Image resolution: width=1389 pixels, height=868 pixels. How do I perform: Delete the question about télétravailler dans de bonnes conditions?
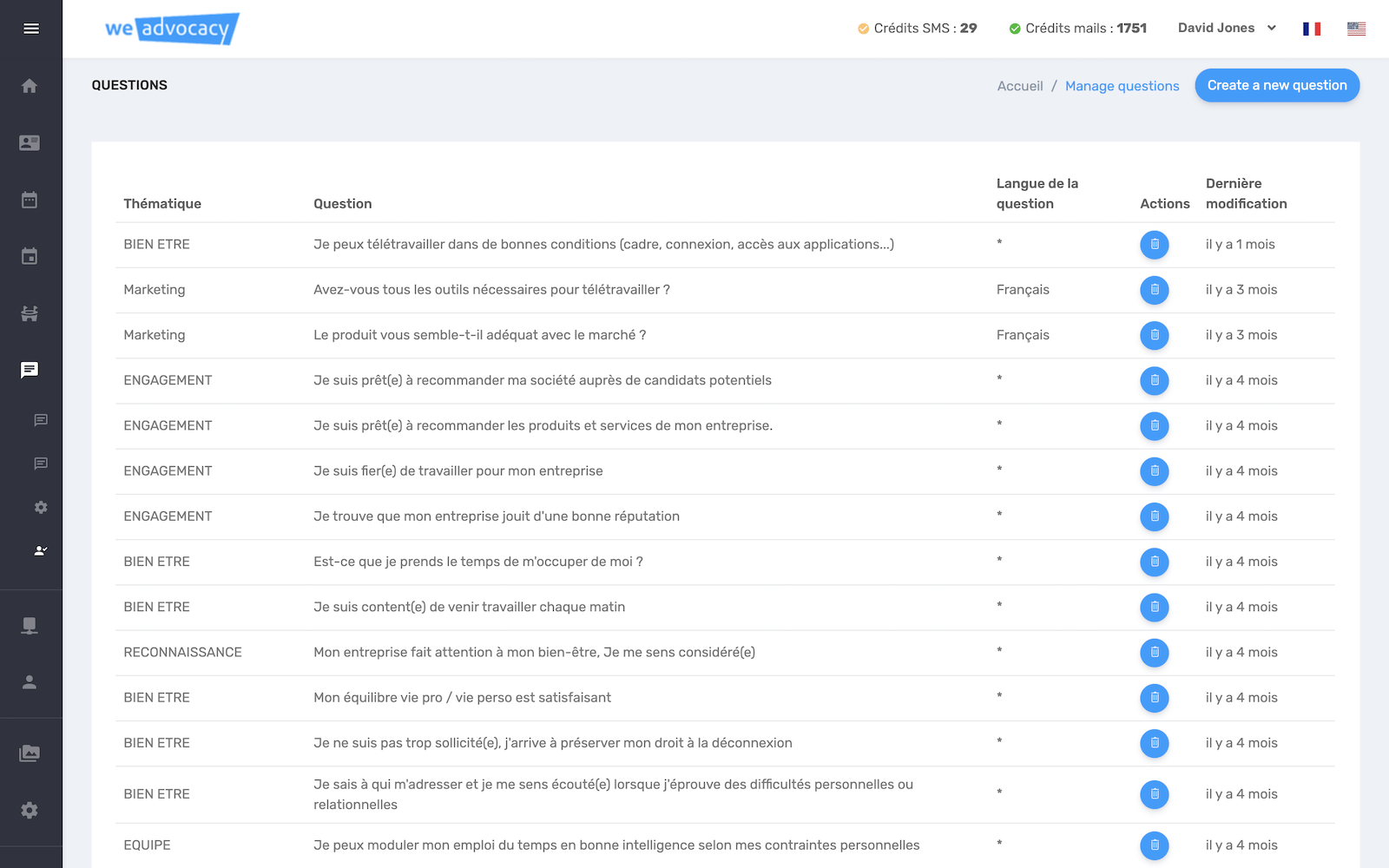pos(1155,245)
